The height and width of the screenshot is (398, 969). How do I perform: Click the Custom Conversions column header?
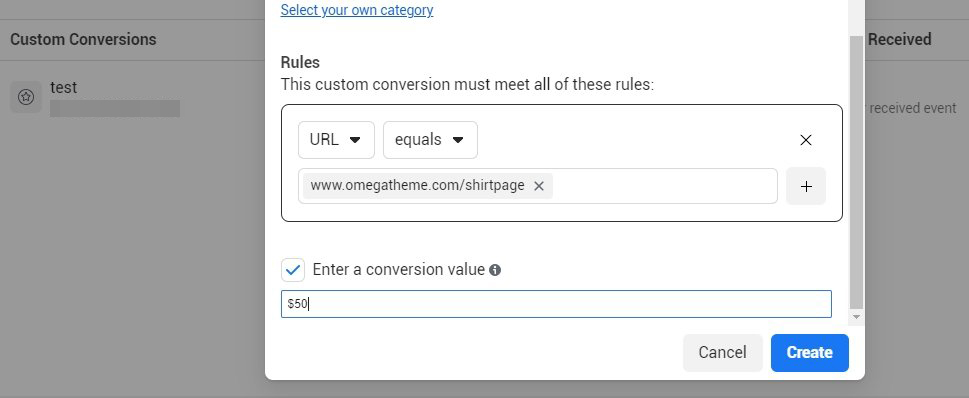click(x=83, y=40)
